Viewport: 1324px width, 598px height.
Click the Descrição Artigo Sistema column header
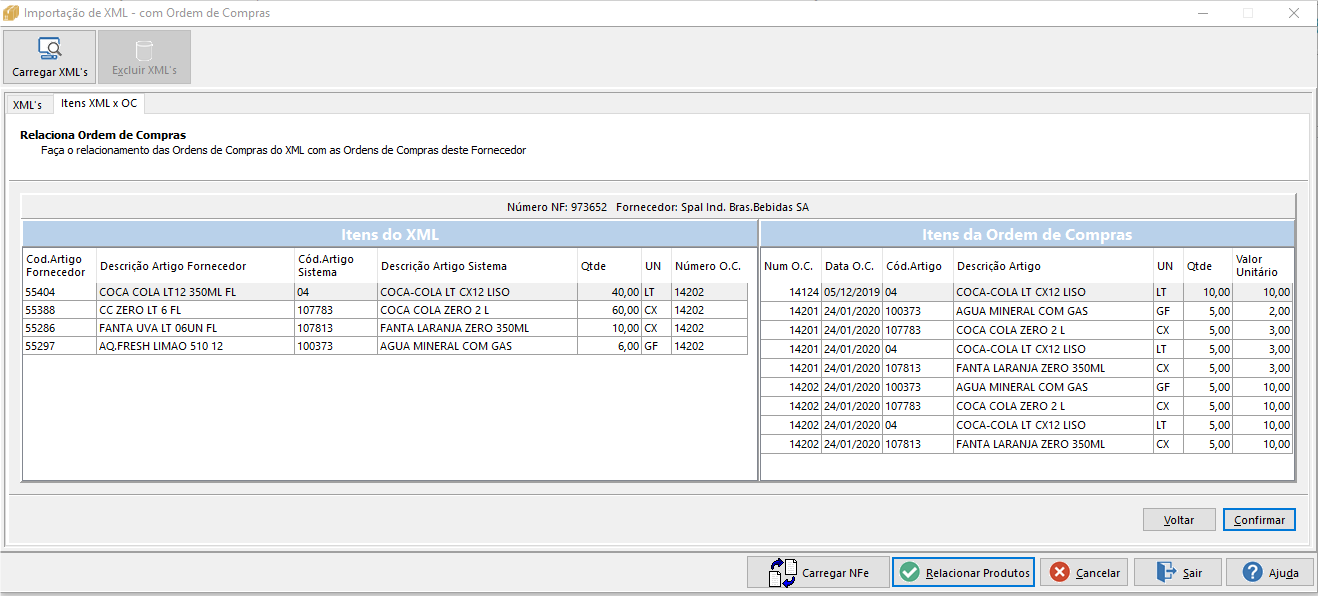(477, 265)
